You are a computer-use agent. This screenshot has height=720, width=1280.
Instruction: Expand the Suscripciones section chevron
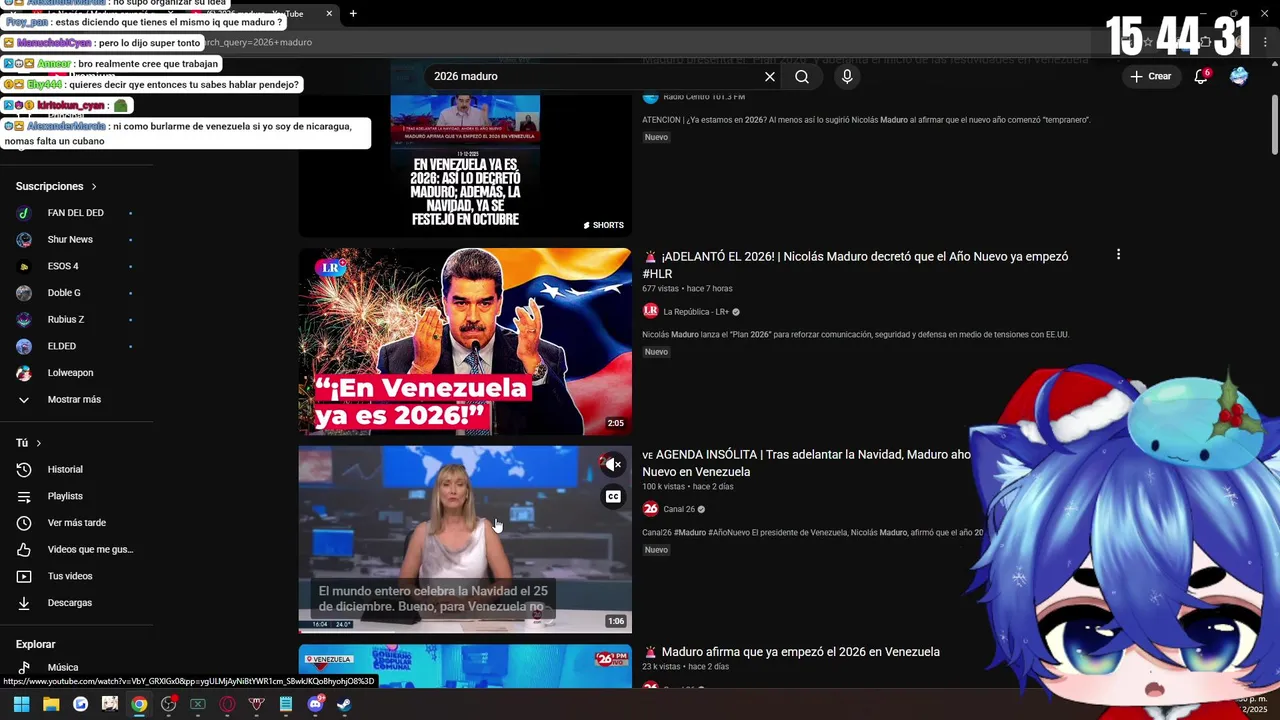94,187
